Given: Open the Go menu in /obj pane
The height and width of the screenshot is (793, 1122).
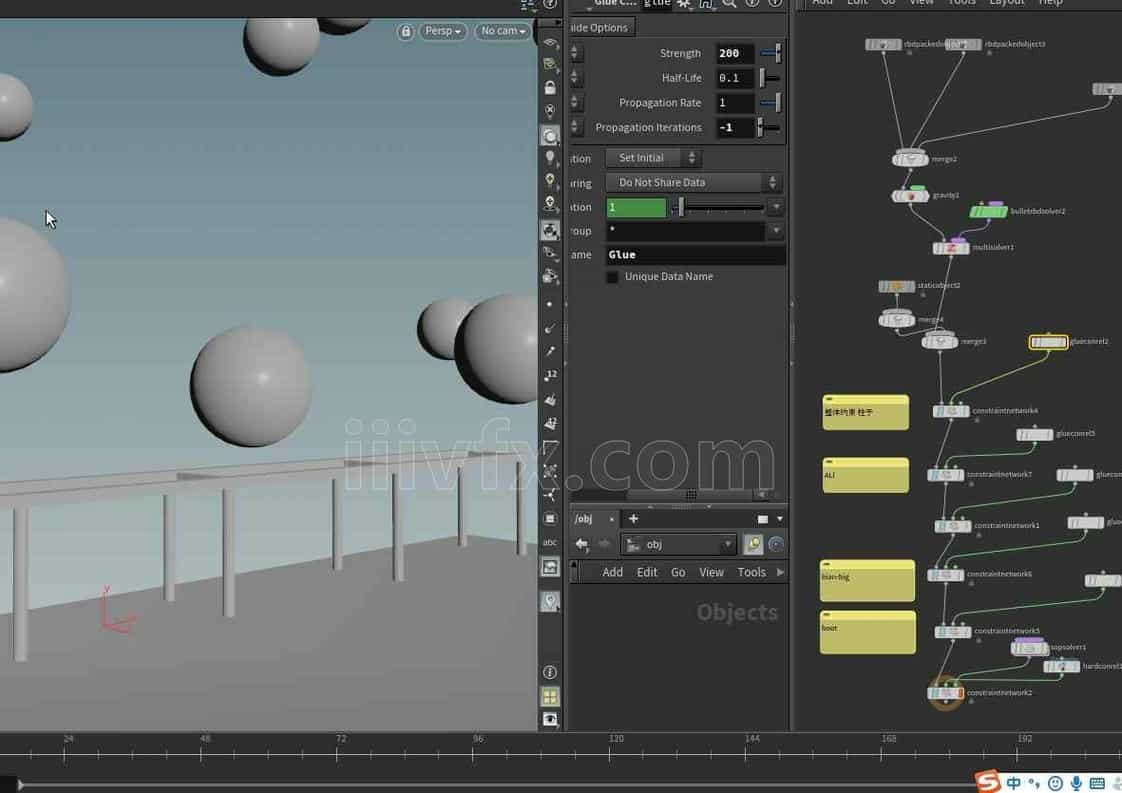Looking at the screenshot, I should 678,573.
